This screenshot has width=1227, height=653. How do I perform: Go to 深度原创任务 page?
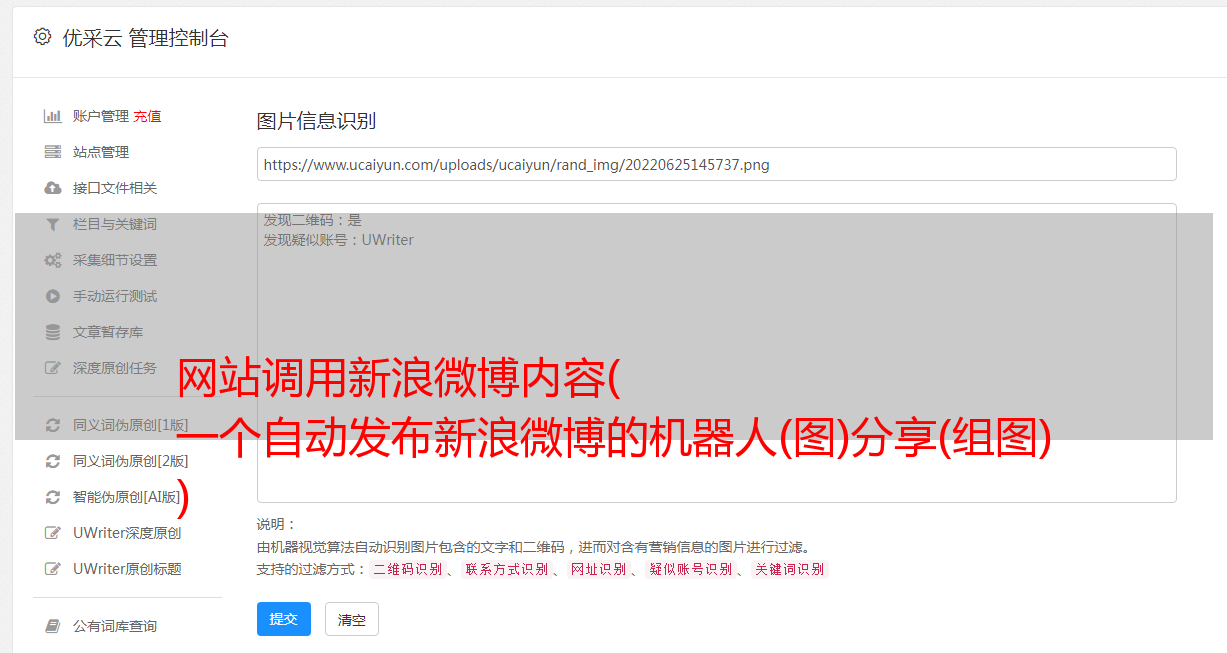tap(115, 368)
